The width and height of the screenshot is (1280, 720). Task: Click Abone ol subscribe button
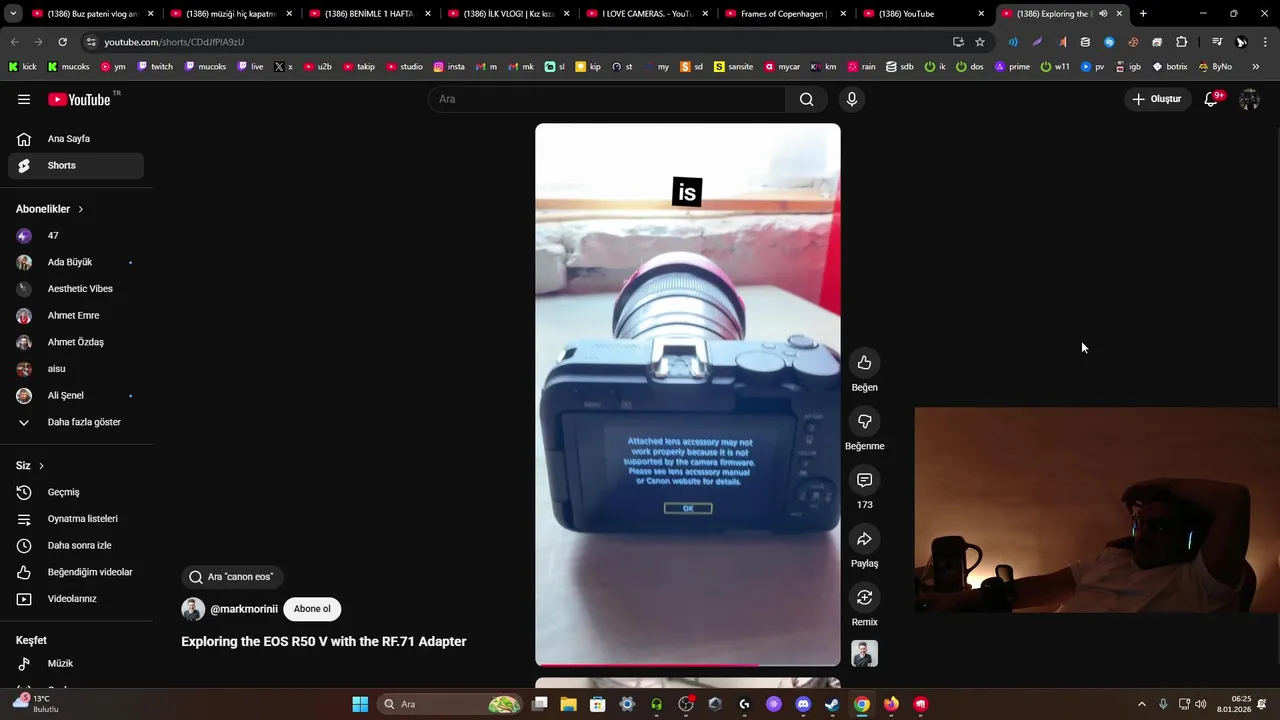[312, 609]
